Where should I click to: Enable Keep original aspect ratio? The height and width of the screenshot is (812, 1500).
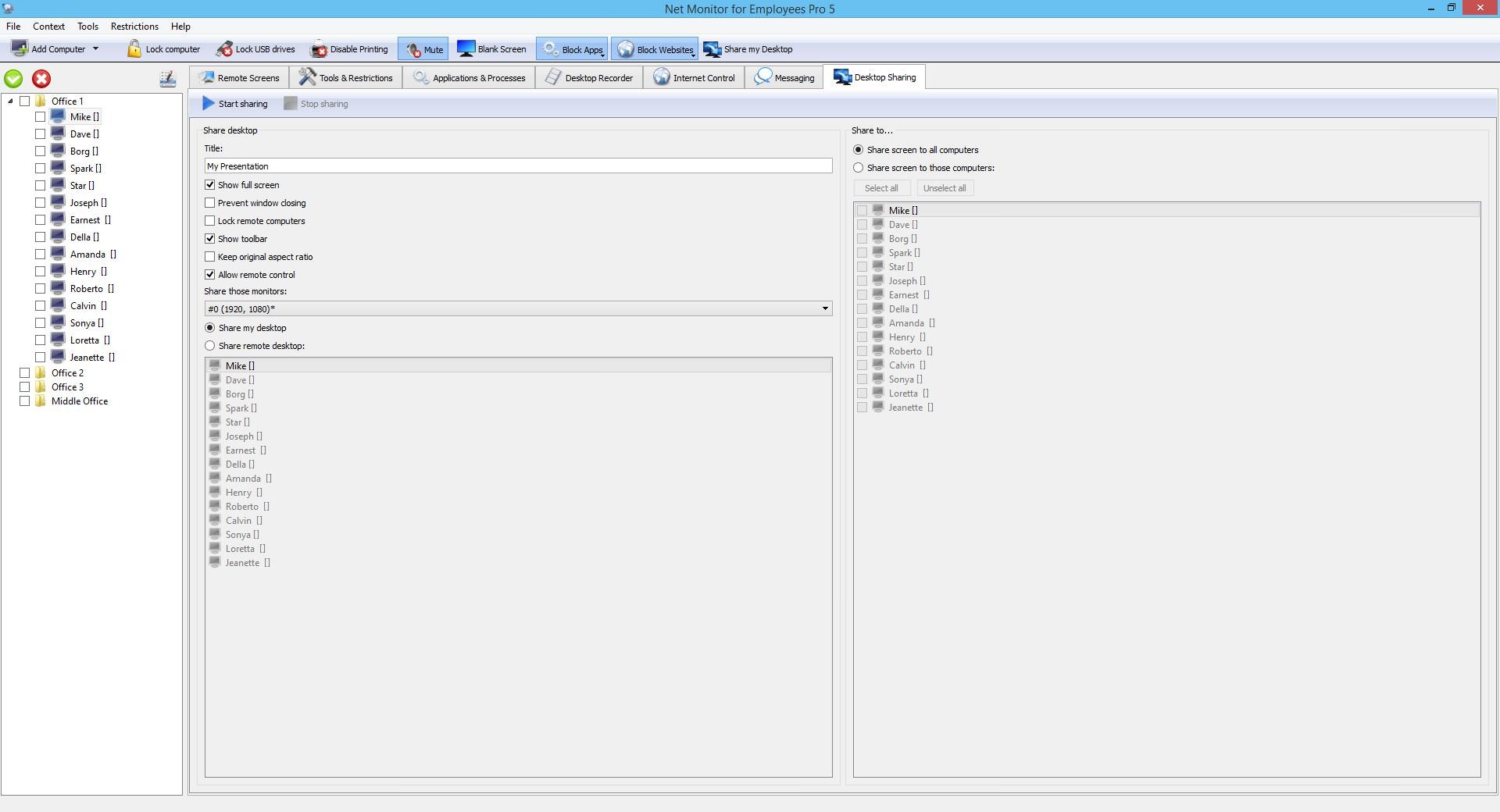pyautogui.click(x=209, y=257)
